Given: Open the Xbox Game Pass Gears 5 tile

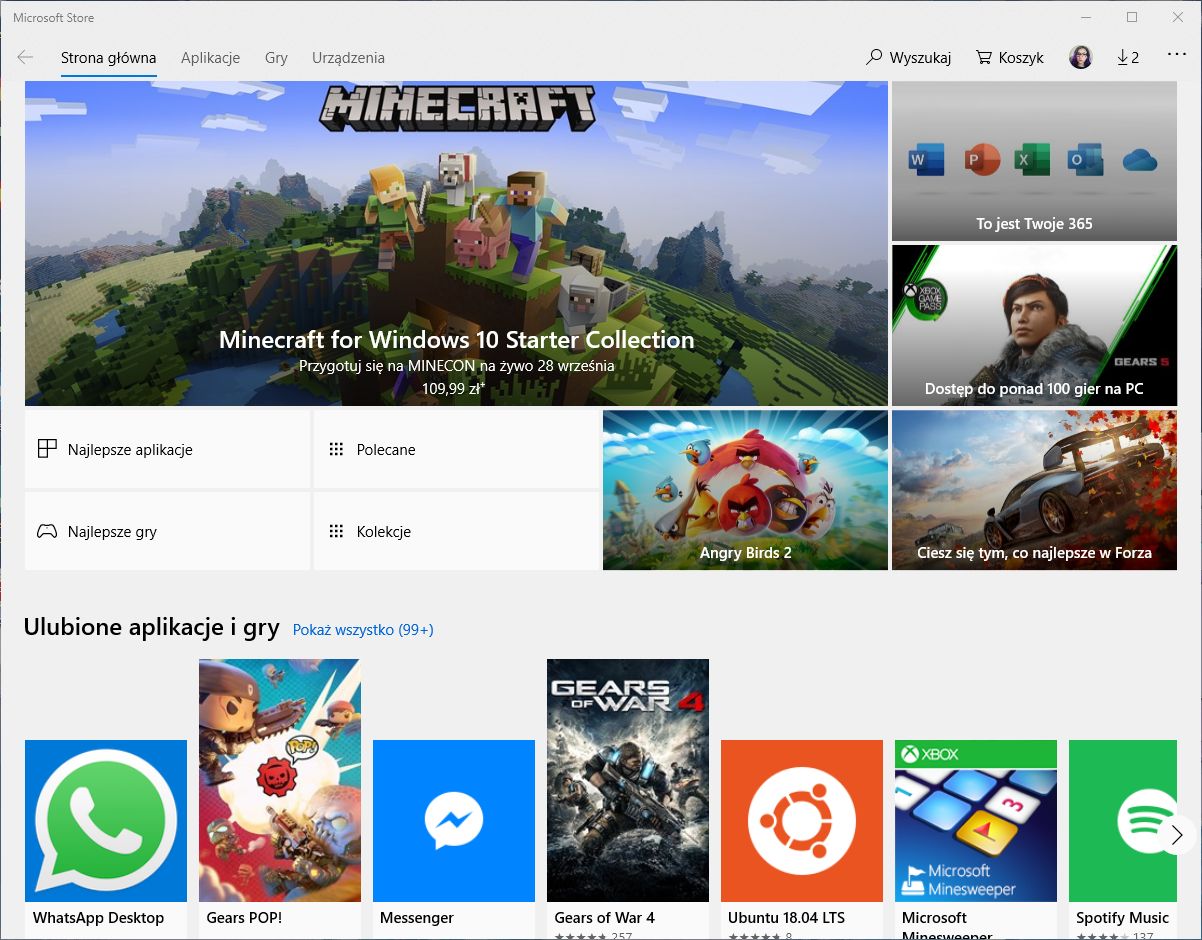Looking at the screenshot, I should 1034,325.
